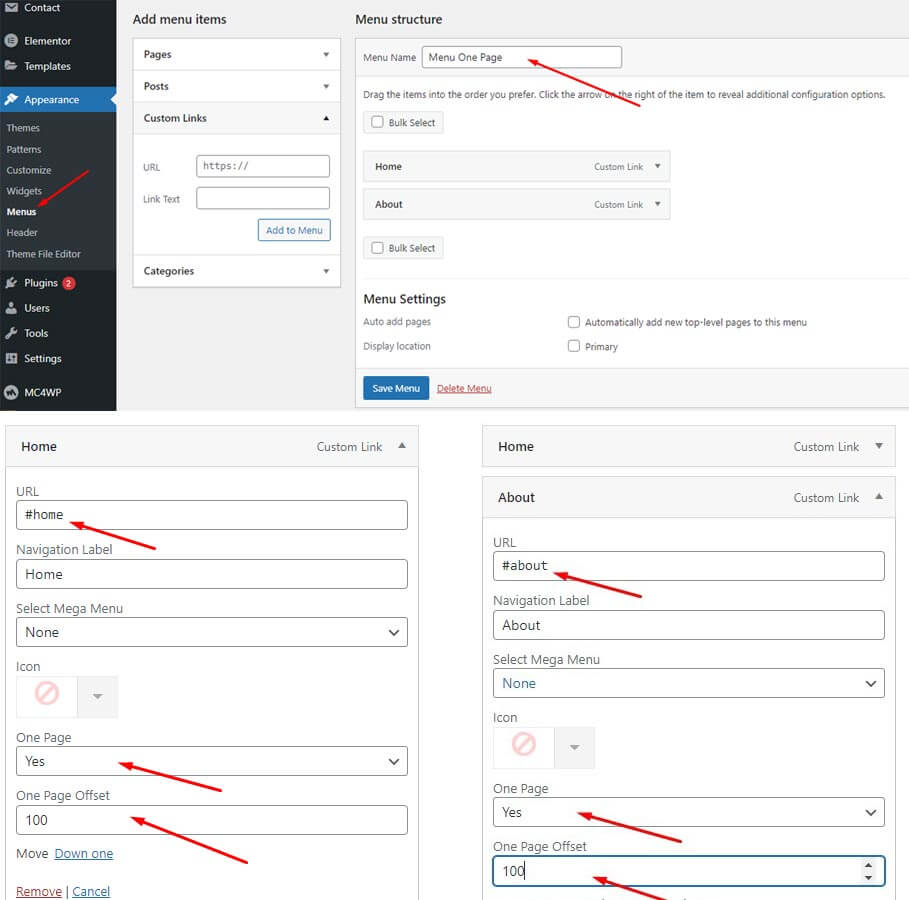Focus Home One Page Offset field
The height and width of the screenshot is (900, 909).
(x=212, y=820)
